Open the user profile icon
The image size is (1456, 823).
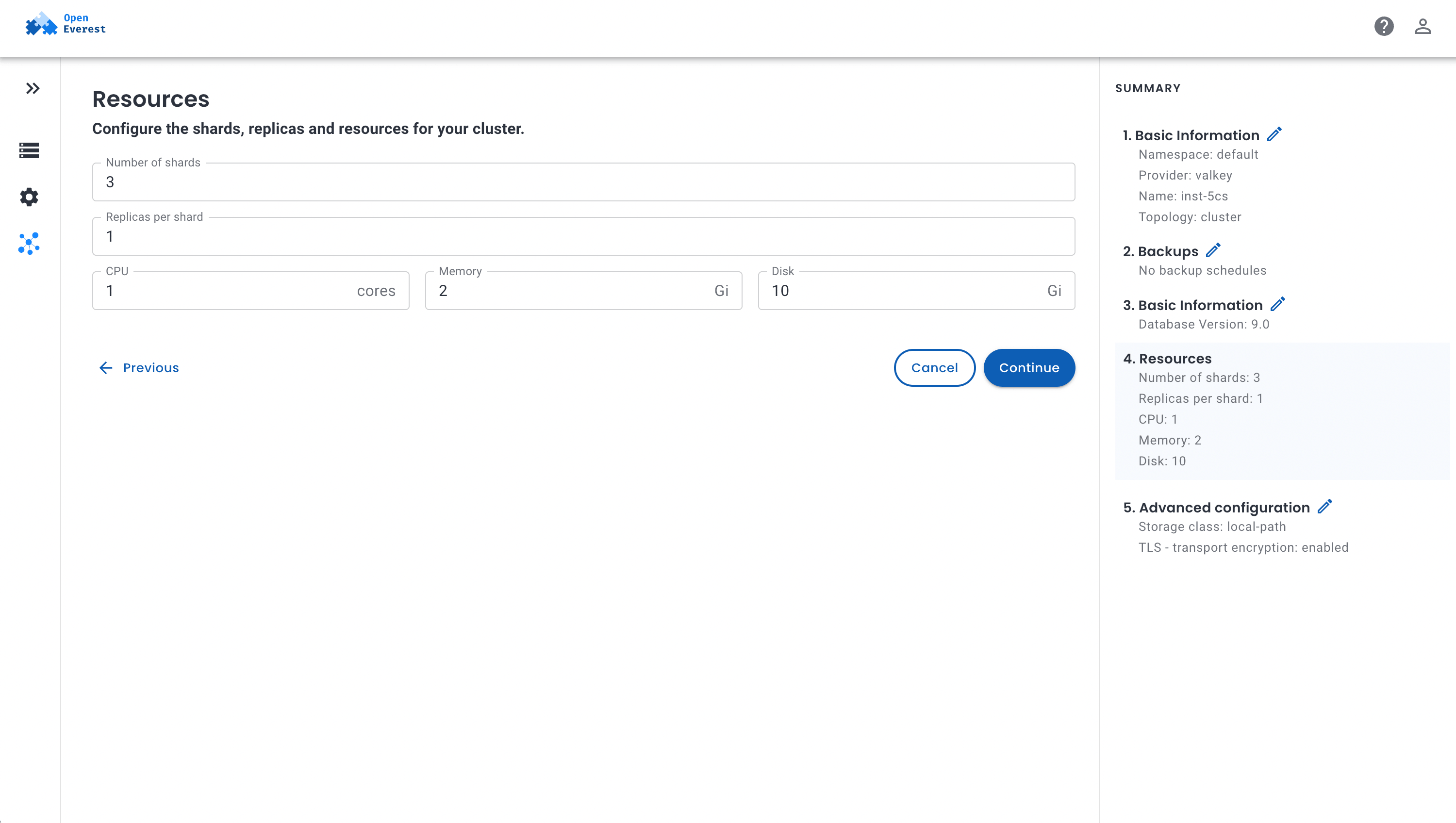point(1423,27)
